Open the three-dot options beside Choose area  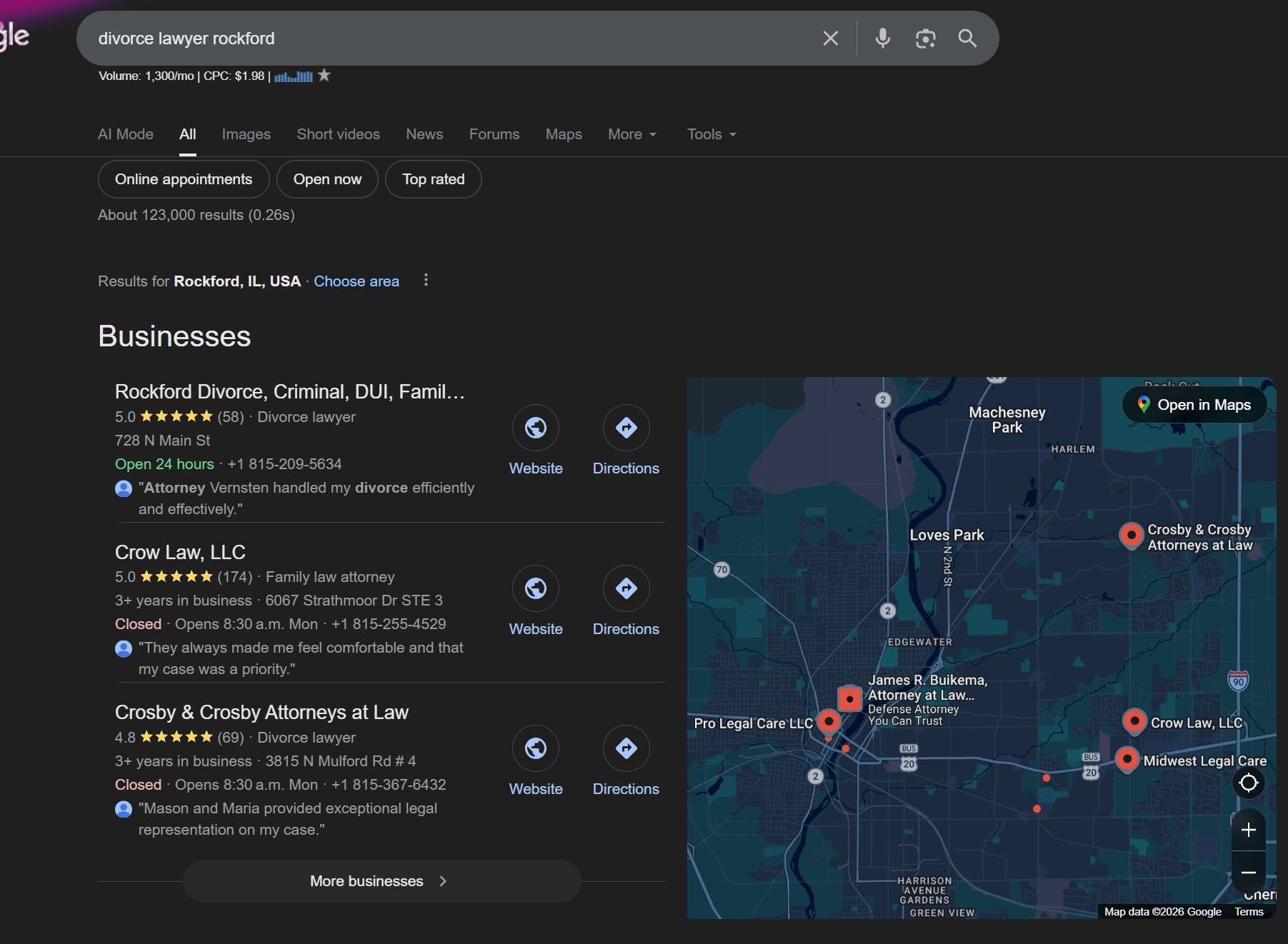[x=426, y=281]
